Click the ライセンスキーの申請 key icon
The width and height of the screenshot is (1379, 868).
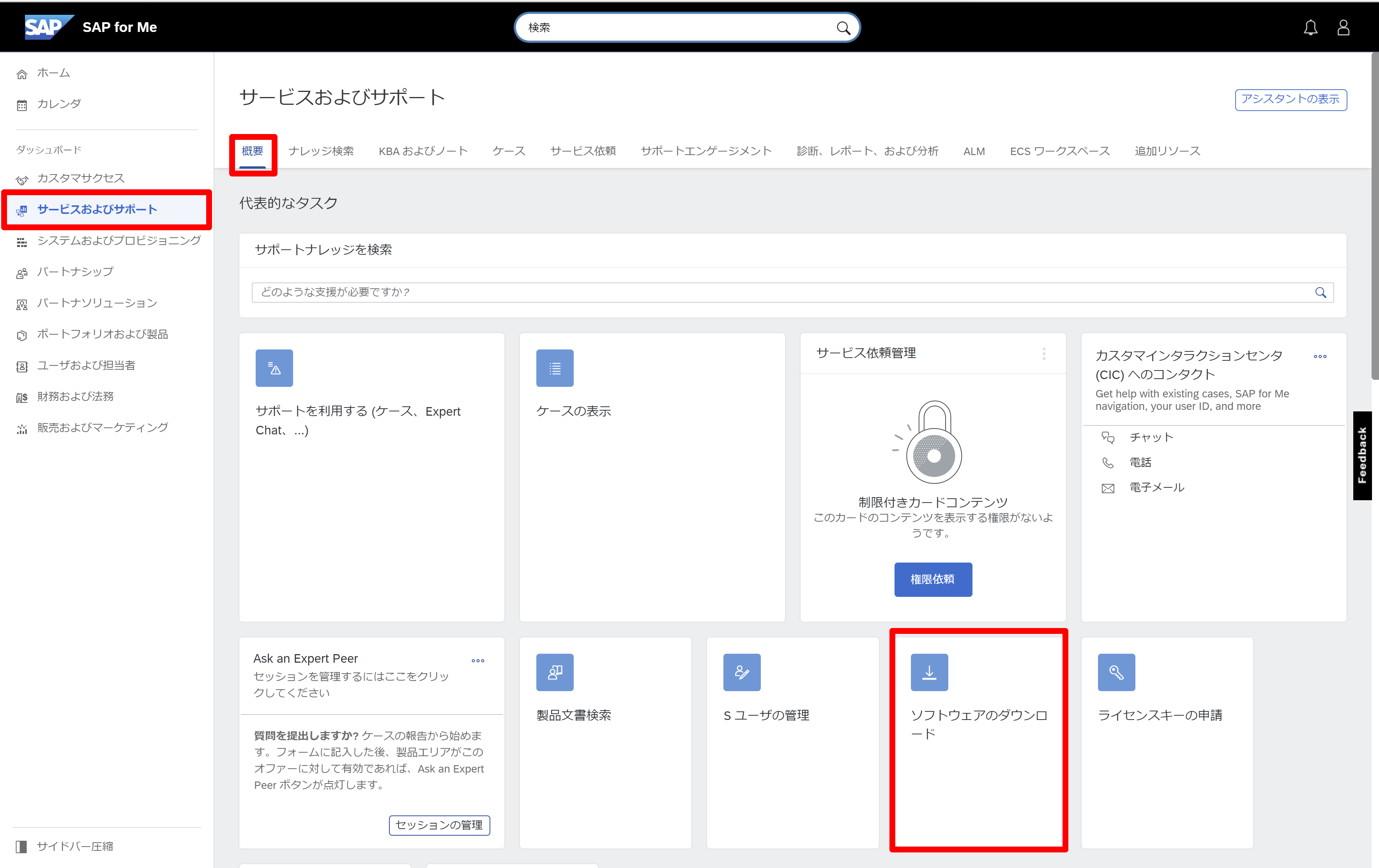1116,672
